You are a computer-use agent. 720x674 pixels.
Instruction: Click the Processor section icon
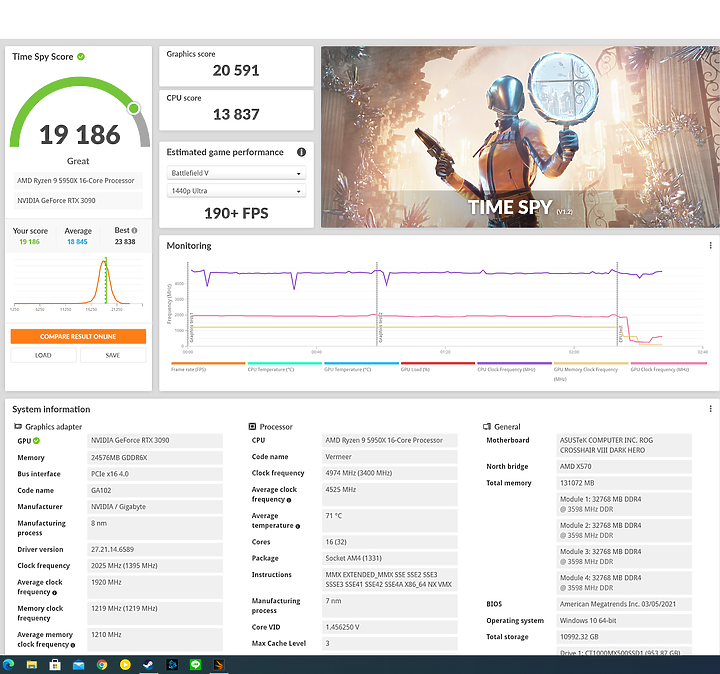click(252, 427)
